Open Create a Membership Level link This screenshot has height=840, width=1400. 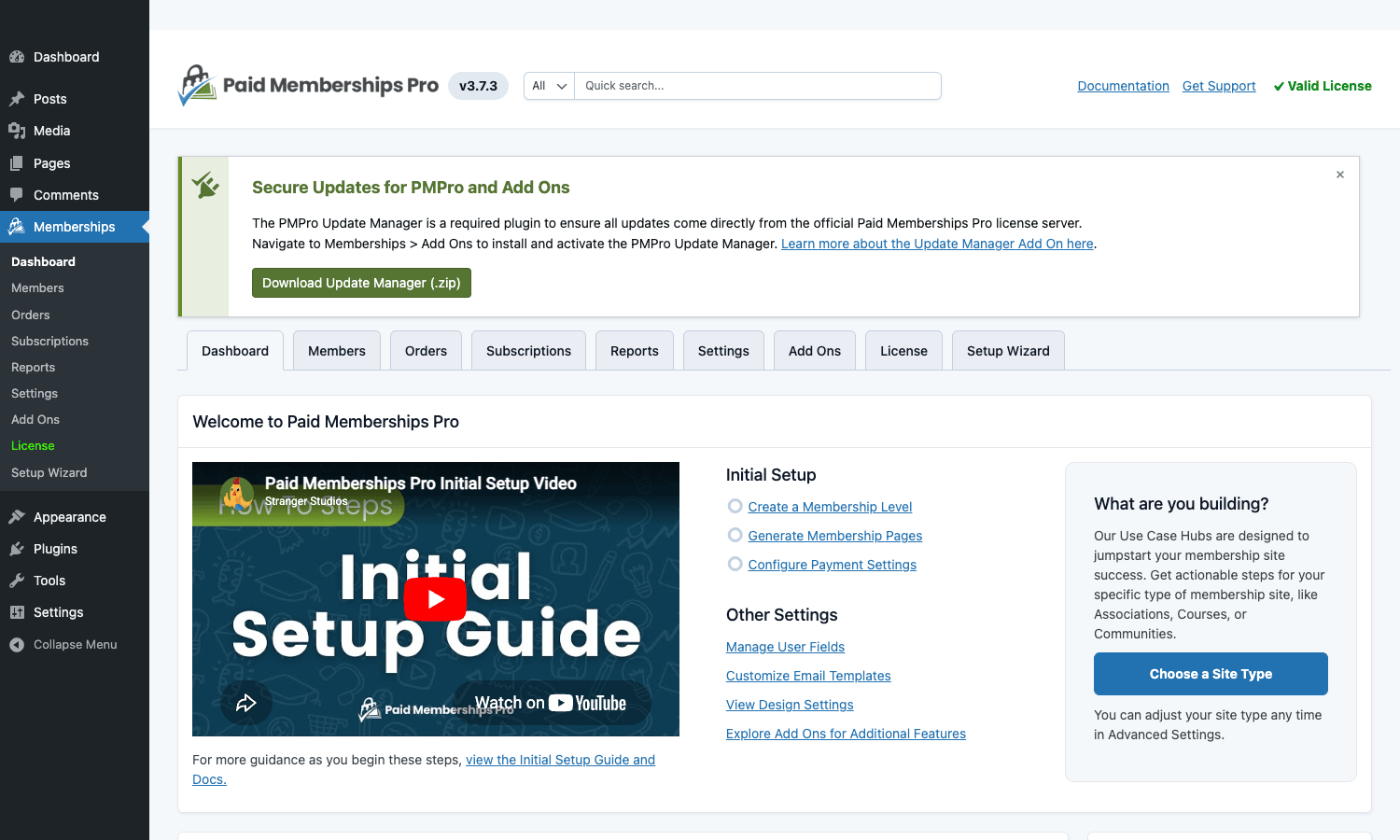tap(830, 507)
